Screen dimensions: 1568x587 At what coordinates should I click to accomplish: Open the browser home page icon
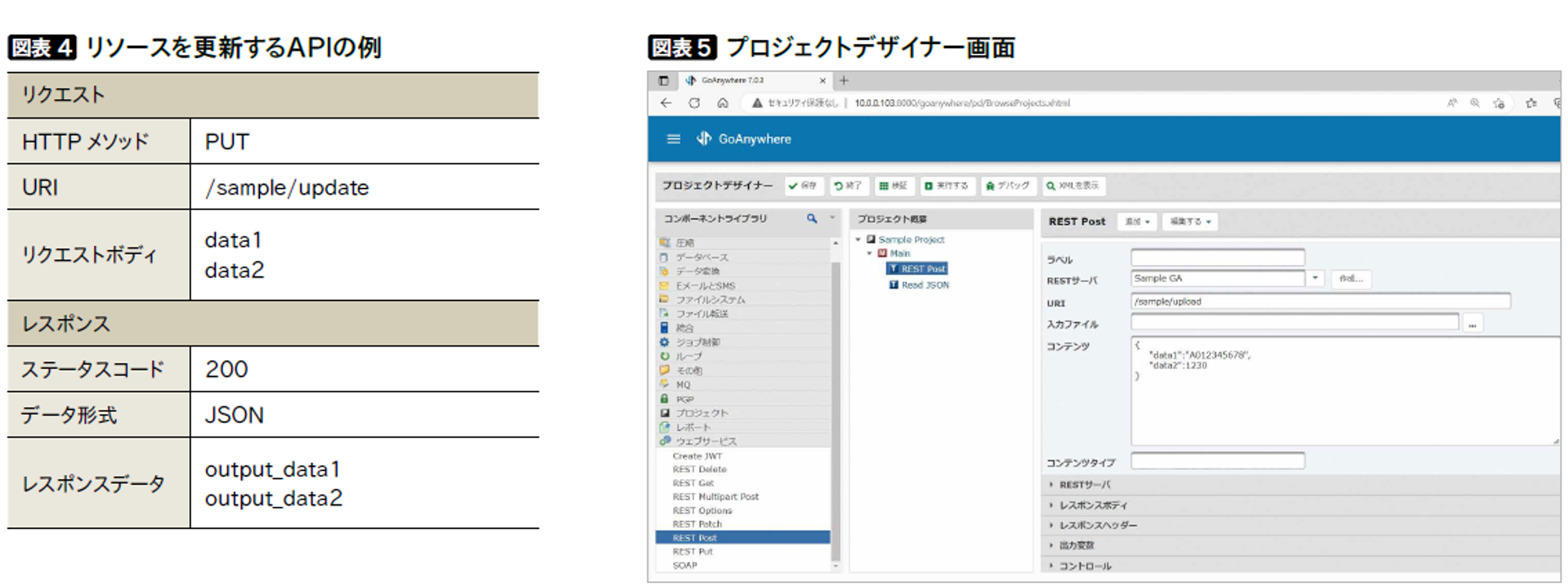pyautogui.click(x=723, y=103)
